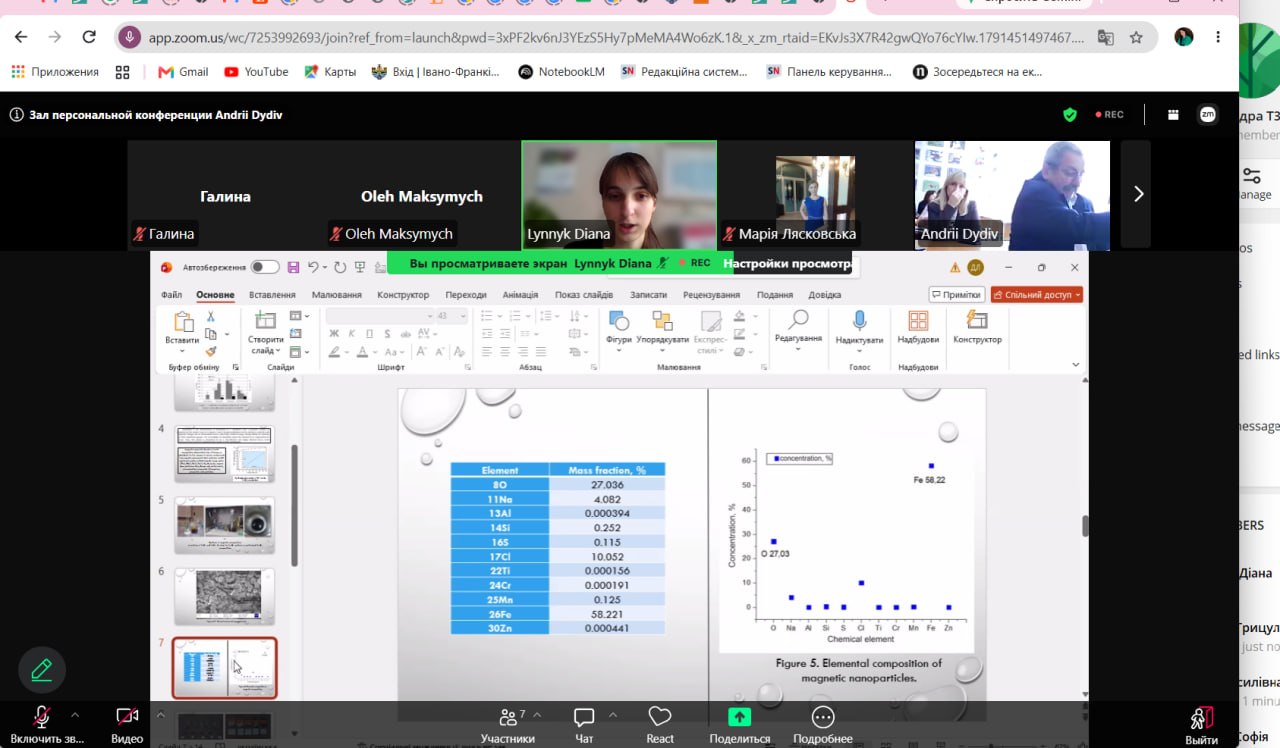Click the Выйти leave meeting icon
Viewport: 1280px width, 748px height.
click(1201, 718)
